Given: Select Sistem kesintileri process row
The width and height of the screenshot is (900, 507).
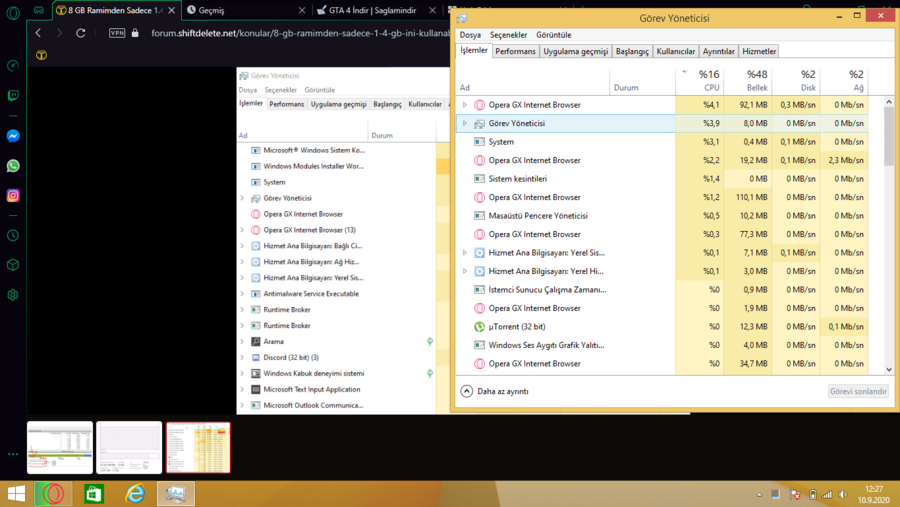Looking at the screenshot, I should tap(662, 179).
